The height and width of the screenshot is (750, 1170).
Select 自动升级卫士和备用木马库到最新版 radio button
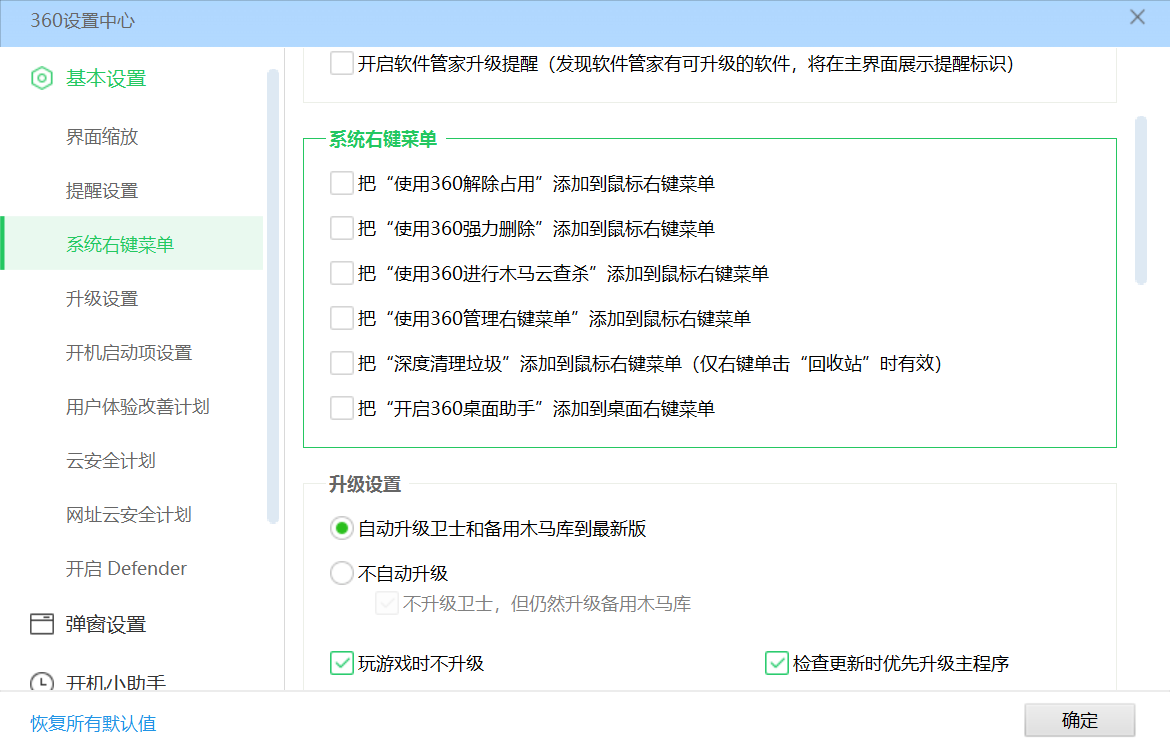342,528
